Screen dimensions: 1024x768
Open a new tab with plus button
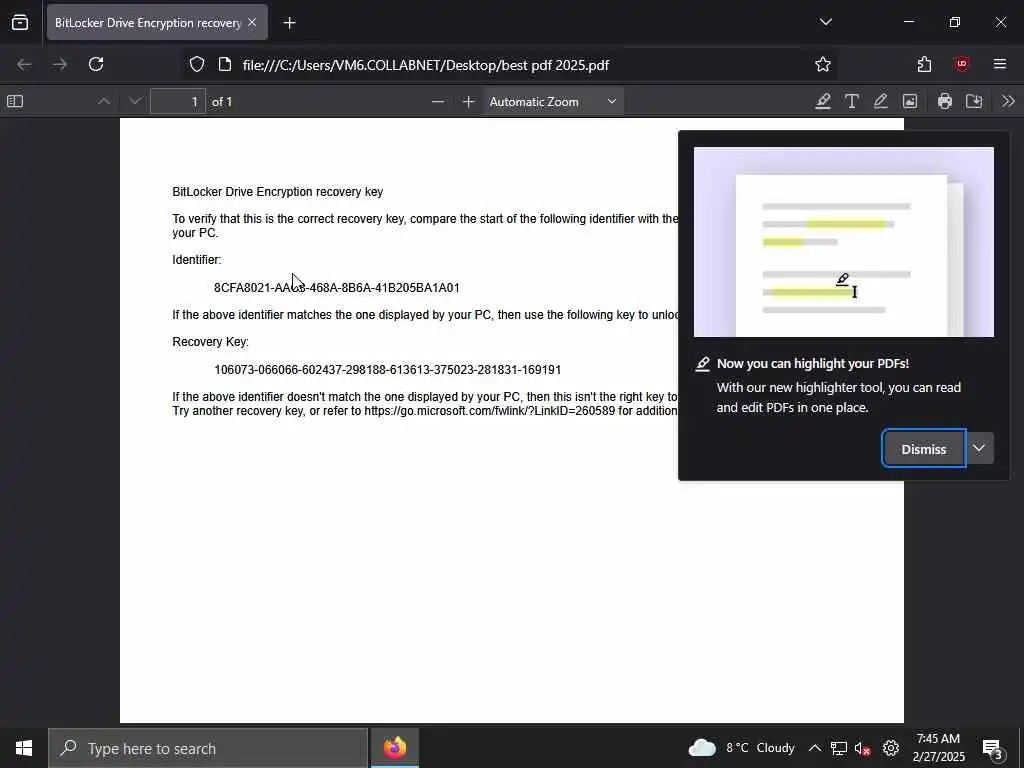[289, 23]
